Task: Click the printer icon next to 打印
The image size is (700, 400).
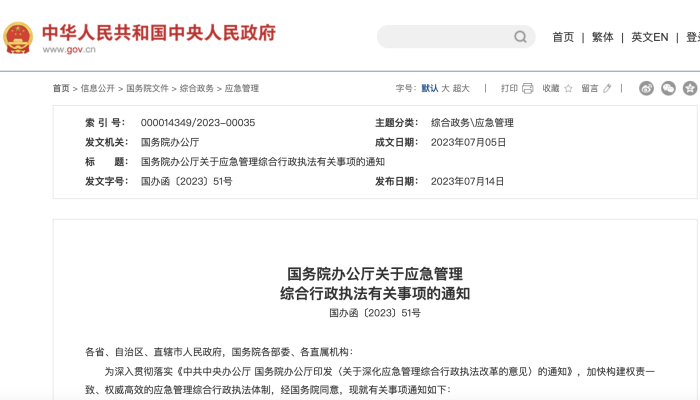Action: pyautogui.click(x=528, y=88)
